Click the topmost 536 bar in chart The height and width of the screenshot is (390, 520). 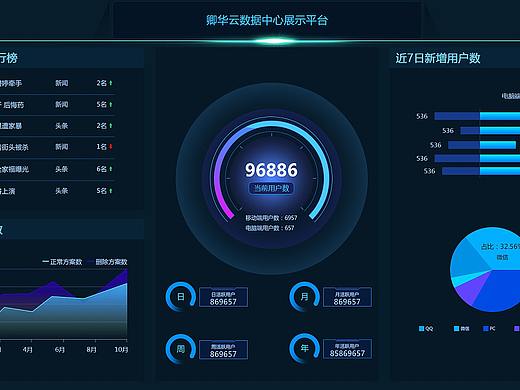click(x=477, y=116)
